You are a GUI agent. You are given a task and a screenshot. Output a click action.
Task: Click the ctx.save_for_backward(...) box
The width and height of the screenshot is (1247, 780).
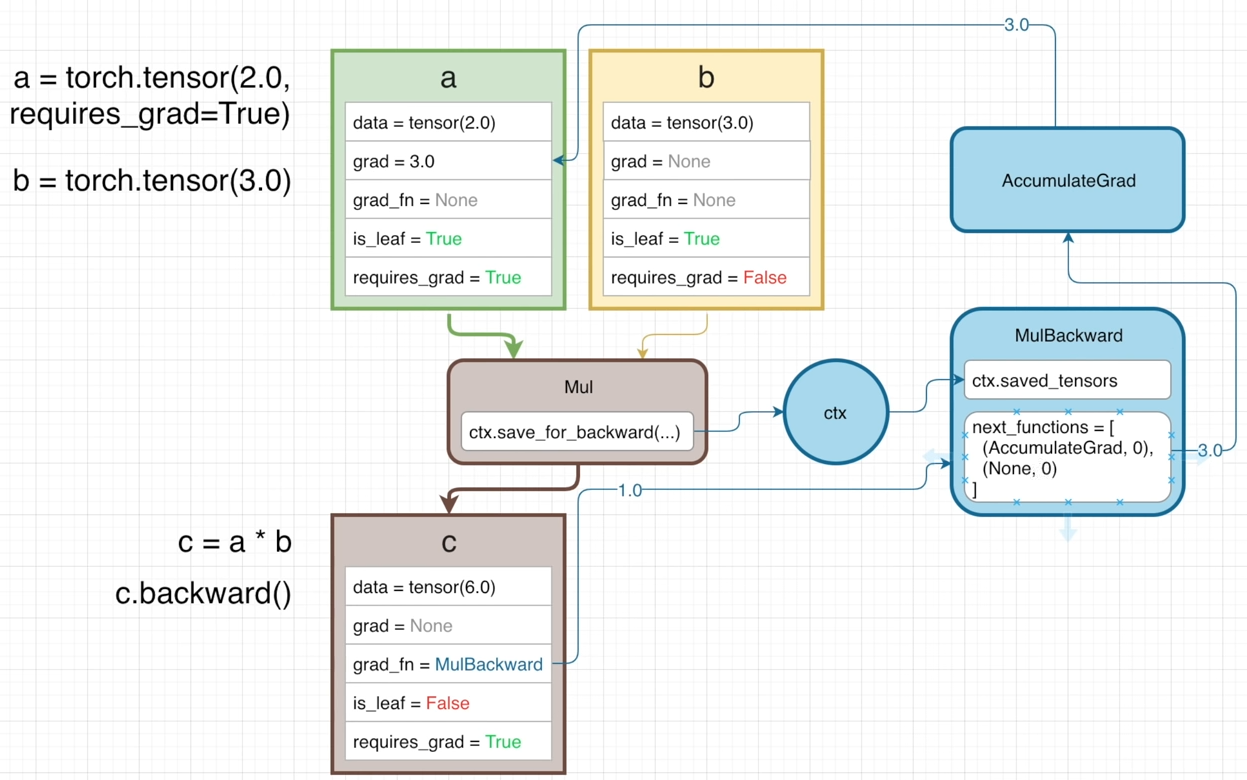pos(576,432)
